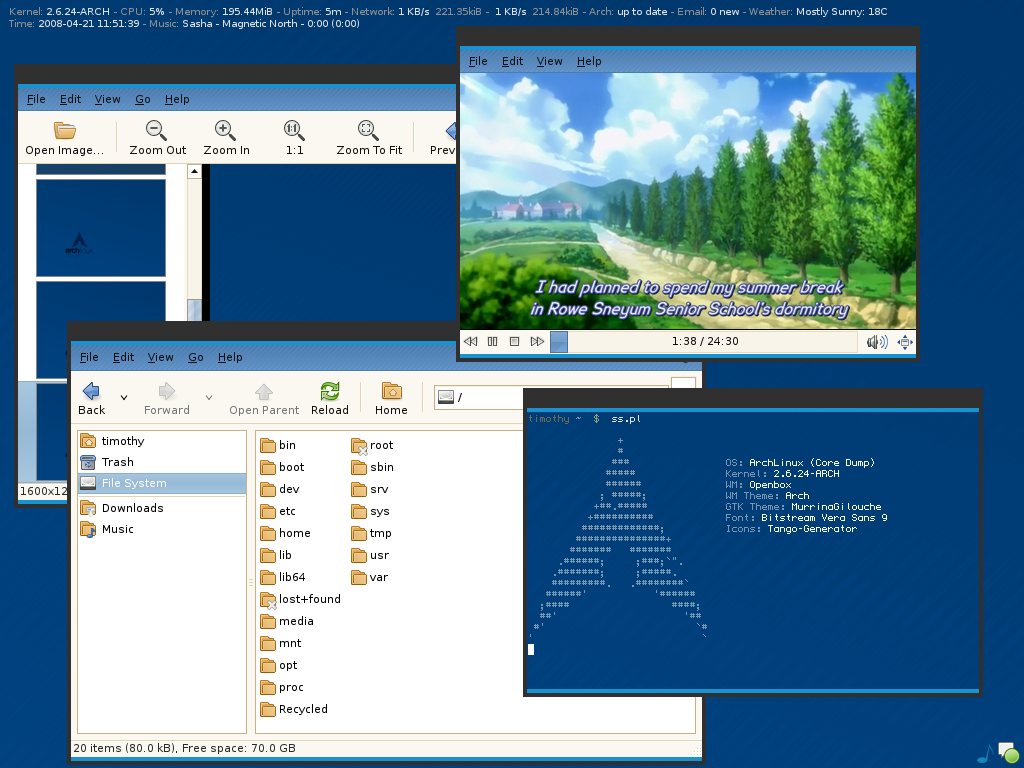Screen dimensions: 1024x768
Task: Open the media folder
Action: pyautogui.click(x=287, y=621)
